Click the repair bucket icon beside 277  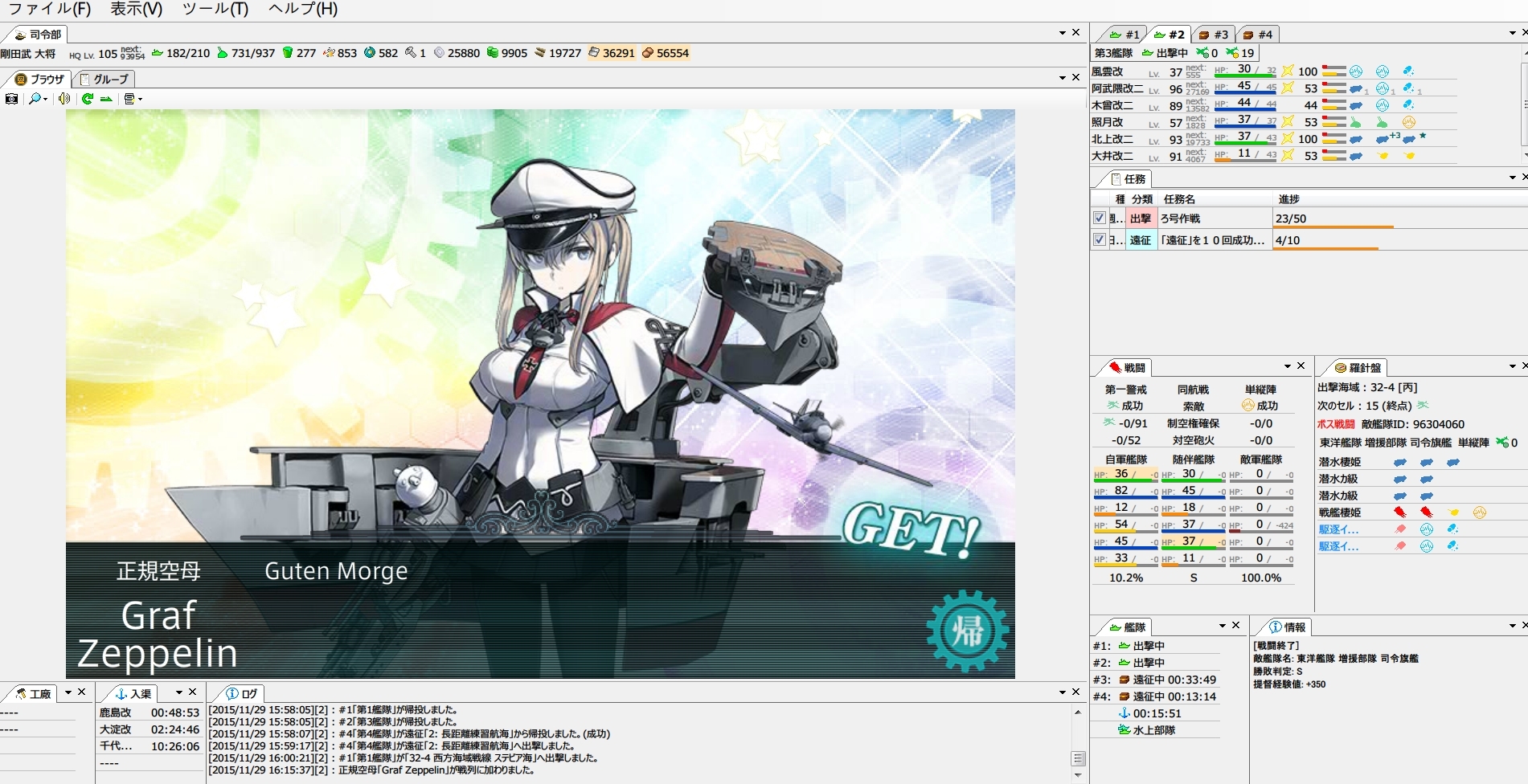(288, 53)
